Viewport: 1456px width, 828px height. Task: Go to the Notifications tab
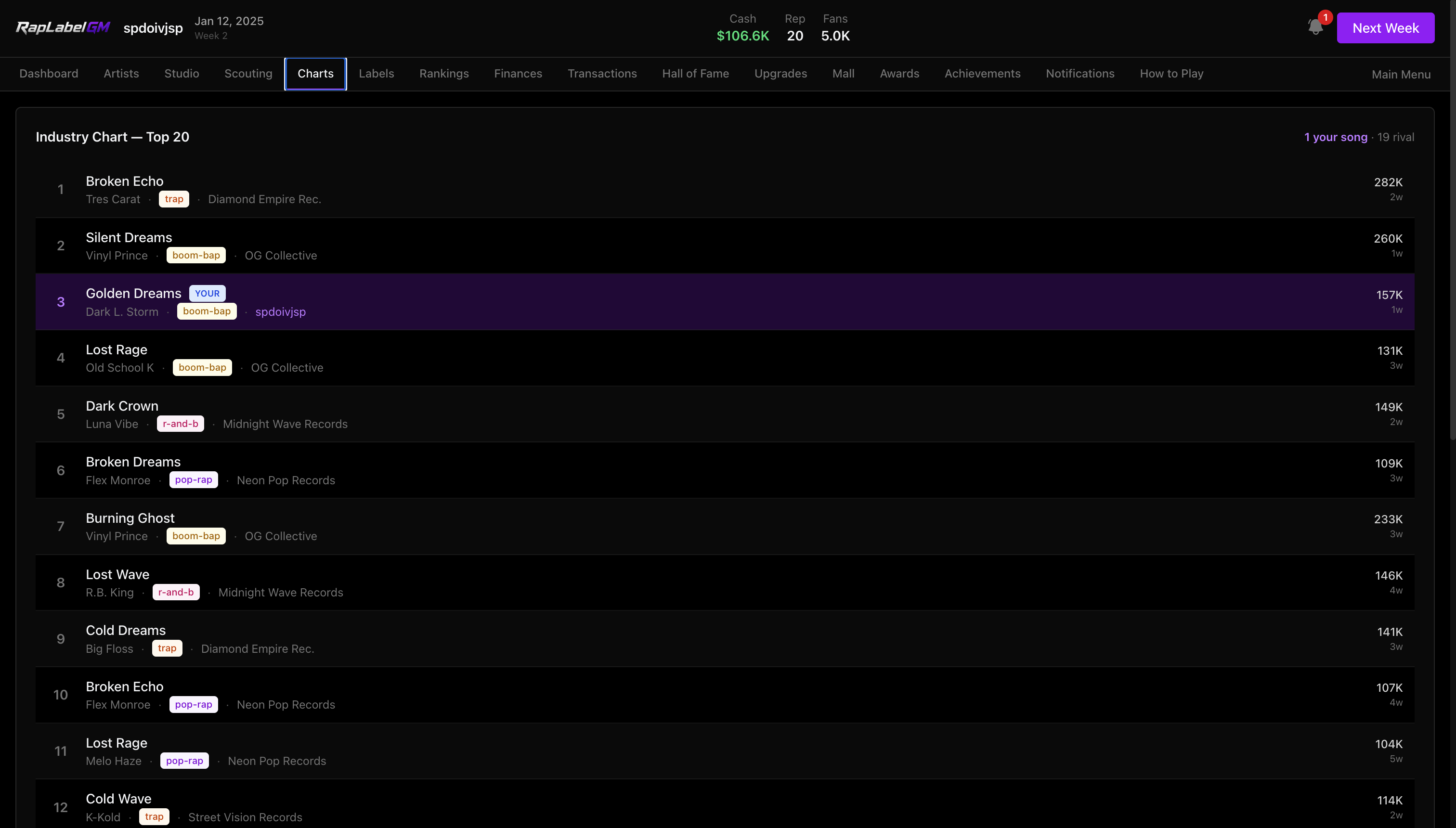[1080, 73]
